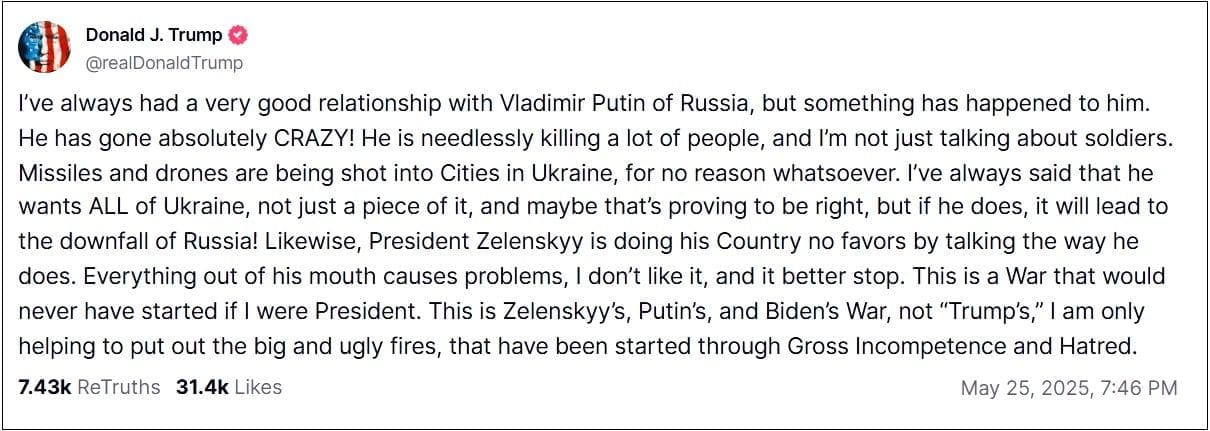Open the Donald J. Trump display name
1210x431 pixels.
click(x=154, y=36)
